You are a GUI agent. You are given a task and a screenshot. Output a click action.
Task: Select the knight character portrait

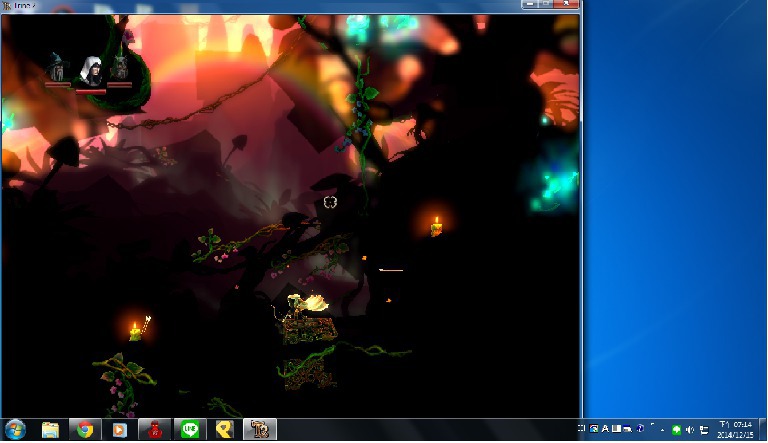coord(120,68)
